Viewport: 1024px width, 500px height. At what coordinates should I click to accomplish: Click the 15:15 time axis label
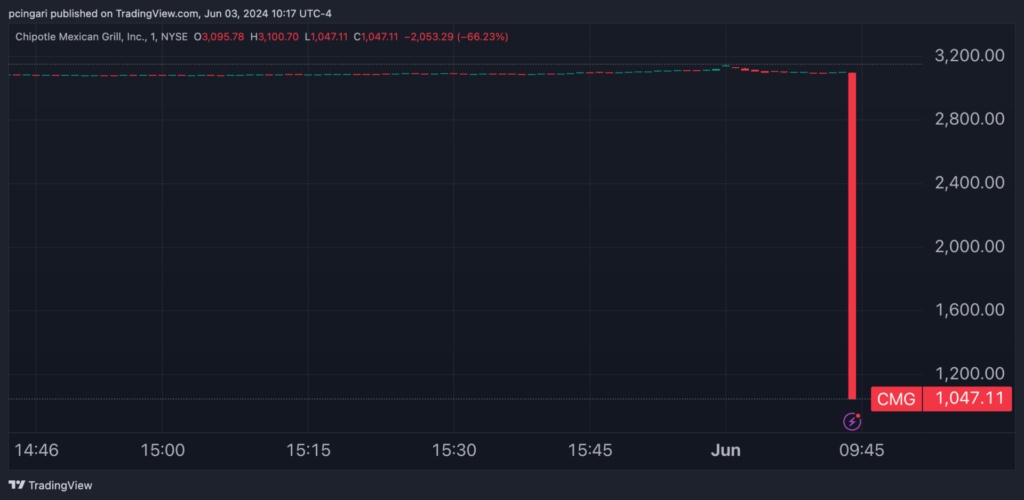[x=307, y=450]
